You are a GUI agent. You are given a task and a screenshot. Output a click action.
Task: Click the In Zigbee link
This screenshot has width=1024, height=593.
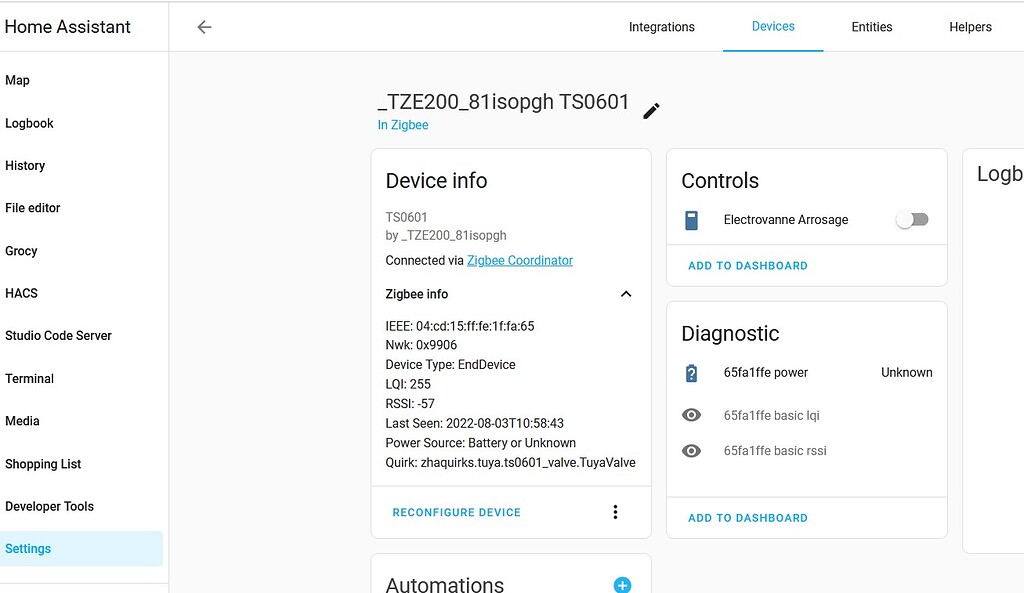[x=402, y=124]
